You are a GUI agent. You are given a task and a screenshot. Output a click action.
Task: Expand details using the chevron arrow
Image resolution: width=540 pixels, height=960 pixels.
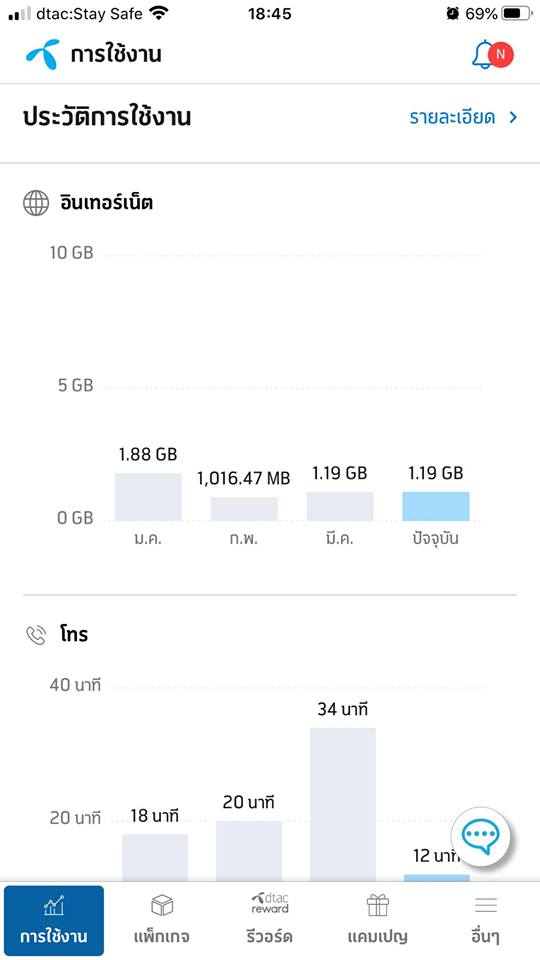tap(513, 118)
